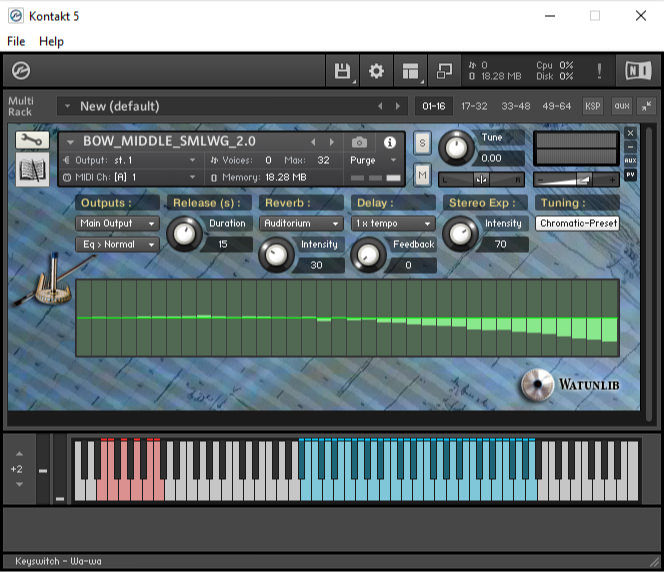
Task: Click the Chromatic-Preset tuning button
Action: tap(578, 223)
